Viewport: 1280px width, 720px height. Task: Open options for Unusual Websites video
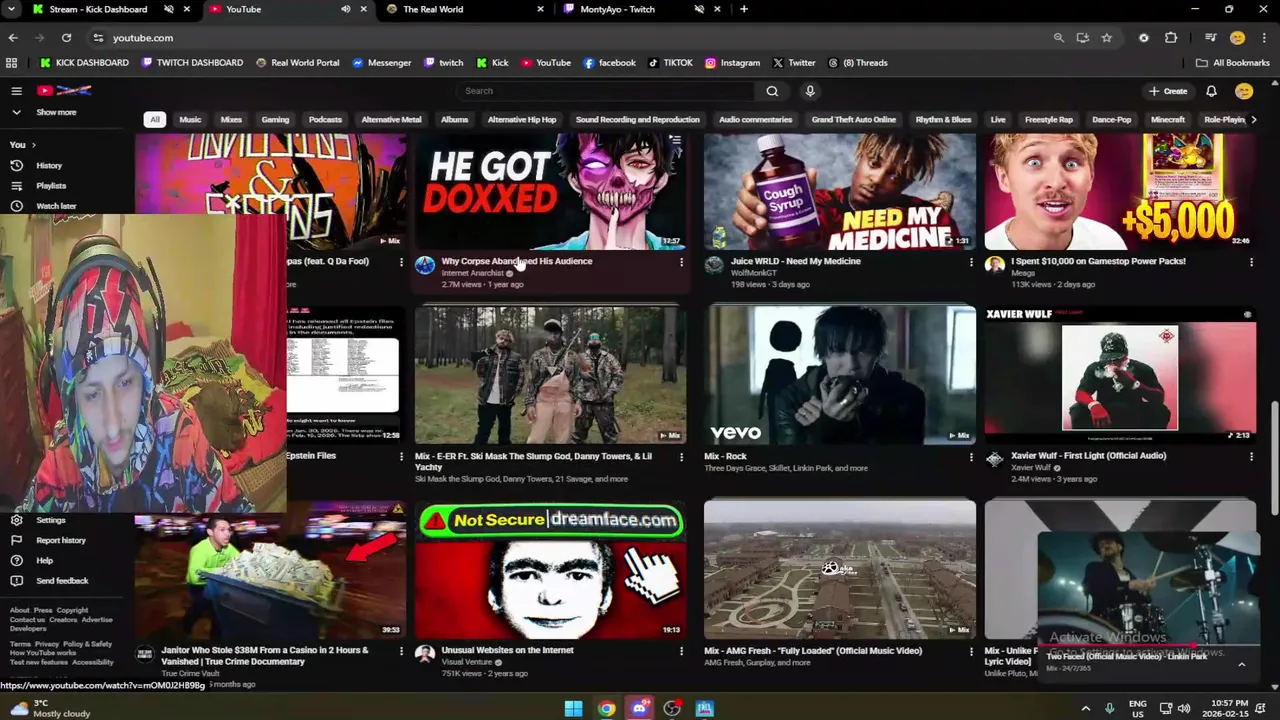[681, 651]
